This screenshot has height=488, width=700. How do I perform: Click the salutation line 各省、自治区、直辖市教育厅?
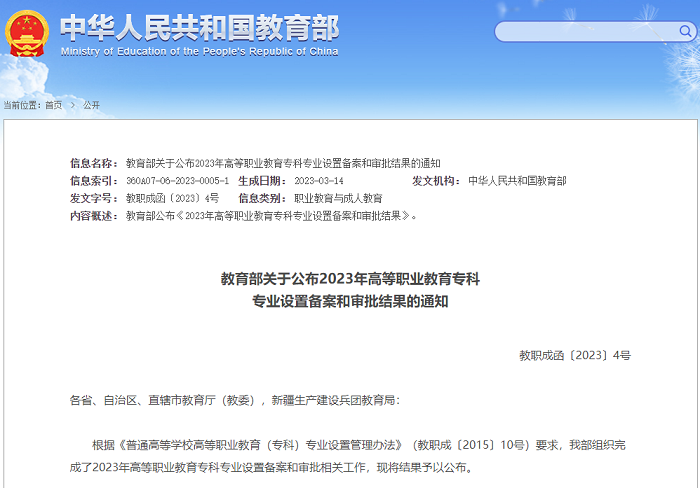coord(234,400)
